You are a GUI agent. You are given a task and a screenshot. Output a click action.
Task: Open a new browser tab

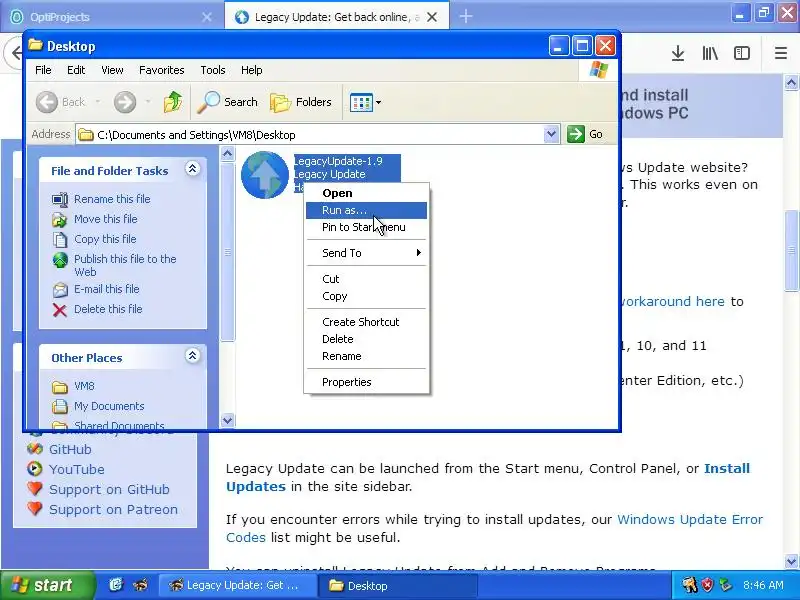tap(465, 17)
